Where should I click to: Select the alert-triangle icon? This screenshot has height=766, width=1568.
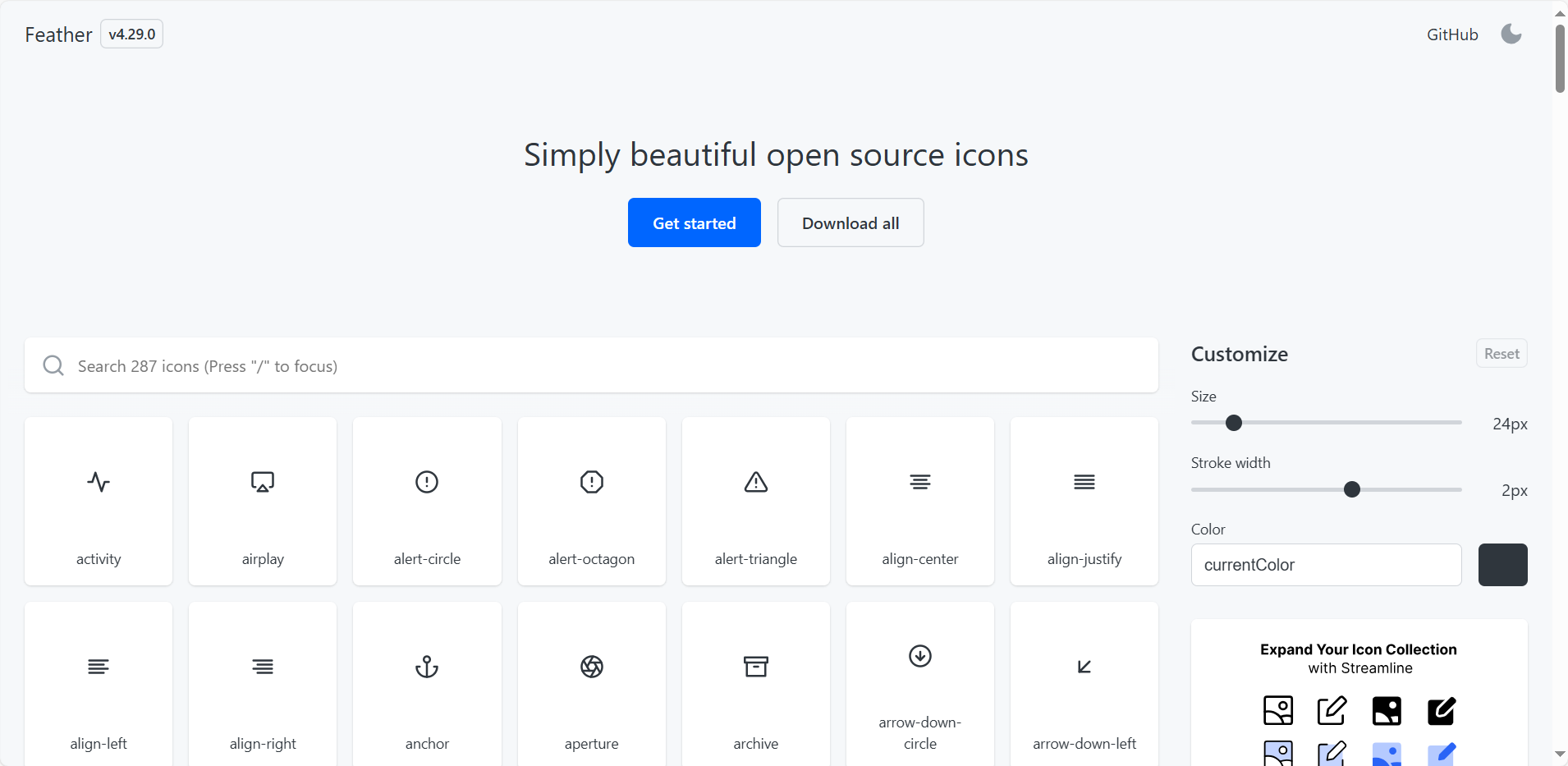coord(755,501)
